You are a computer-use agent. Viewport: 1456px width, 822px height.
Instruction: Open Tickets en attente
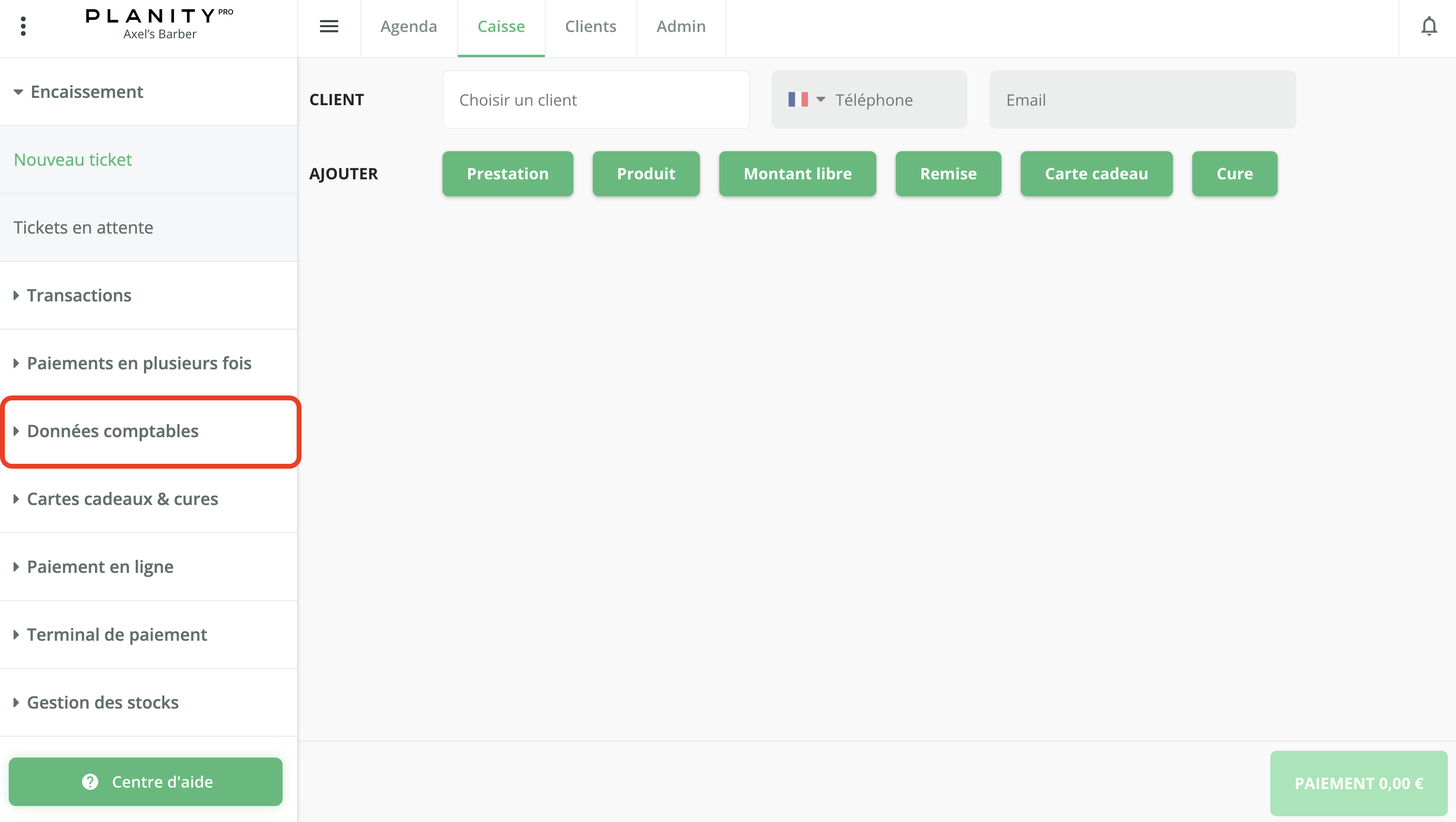click(x=83, y=227)
